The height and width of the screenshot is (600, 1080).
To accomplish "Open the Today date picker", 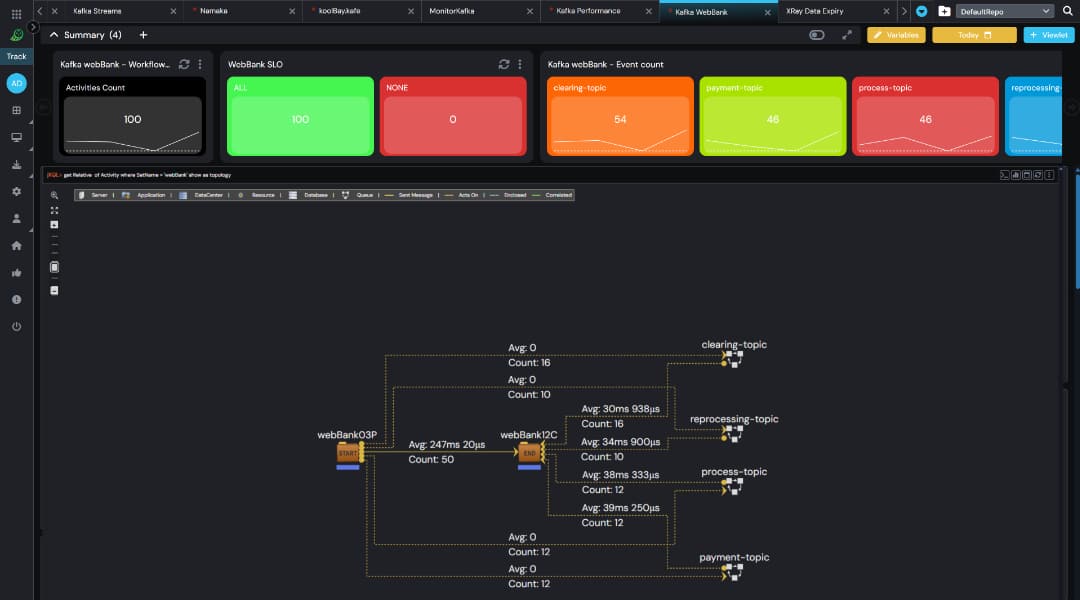I will (x=975, y=34).
